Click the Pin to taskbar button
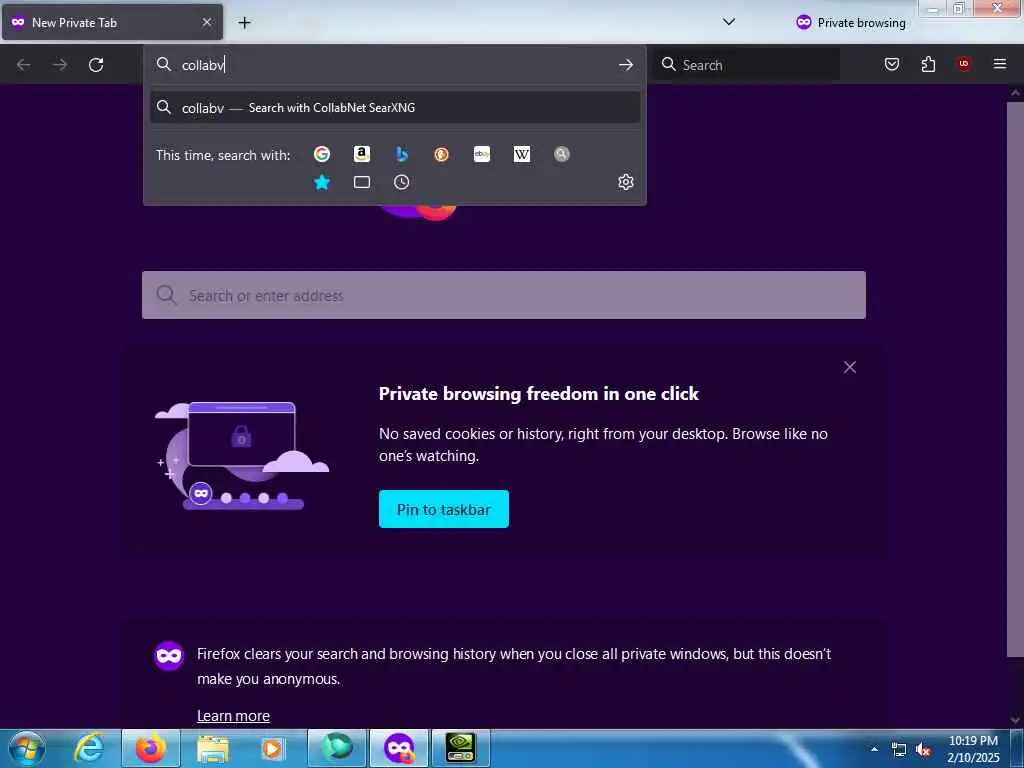The width and height of the screenshot is (1024, 768). coord(443,509)
